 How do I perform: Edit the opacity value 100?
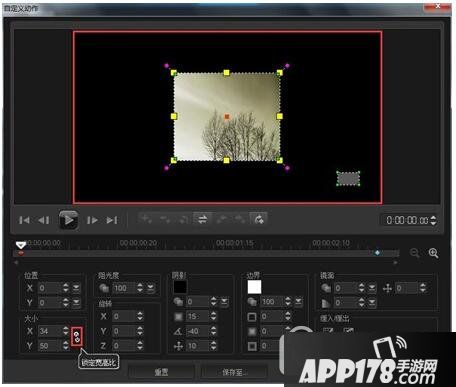click(124, 288)
